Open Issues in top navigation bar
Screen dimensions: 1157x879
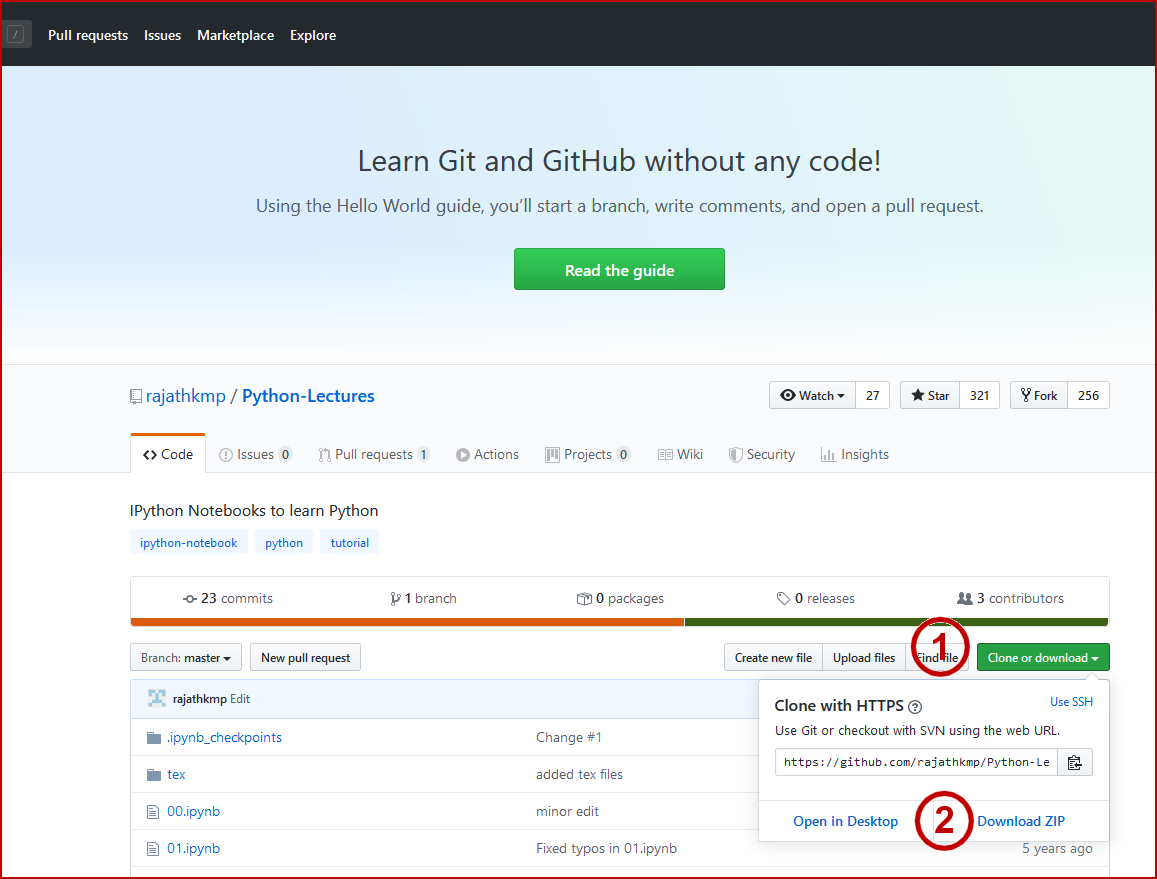tap(162, 35)
